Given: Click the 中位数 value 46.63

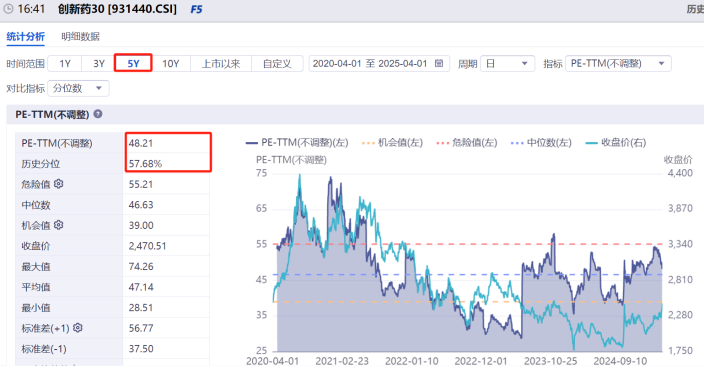Looking at the screenshot, I should 141,205.
